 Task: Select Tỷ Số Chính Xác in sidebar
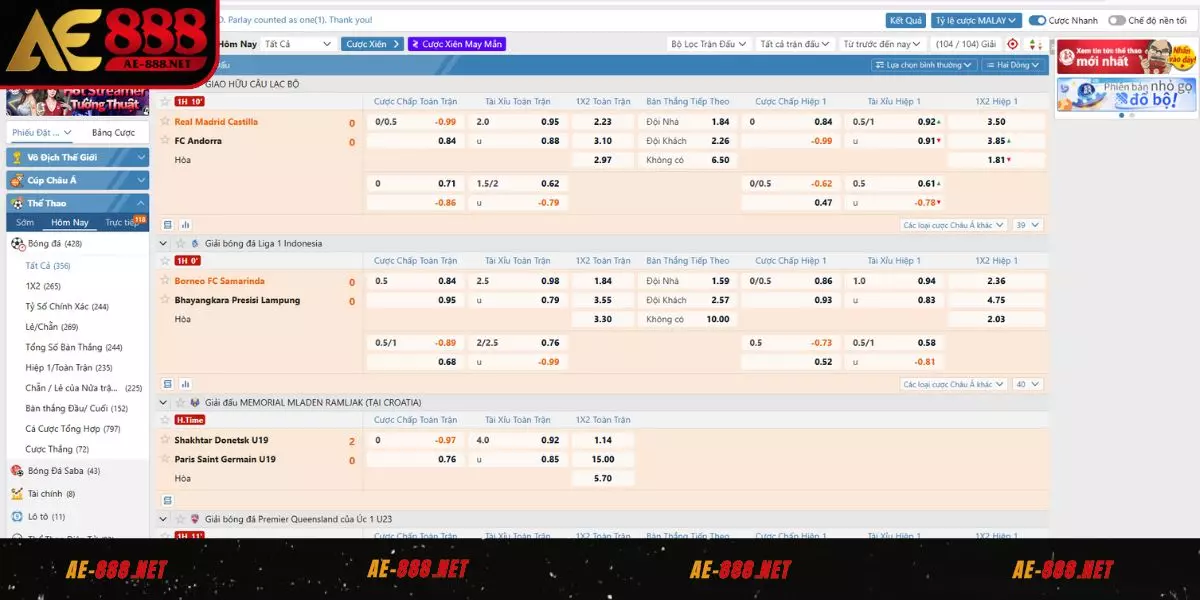pos(67,307)
